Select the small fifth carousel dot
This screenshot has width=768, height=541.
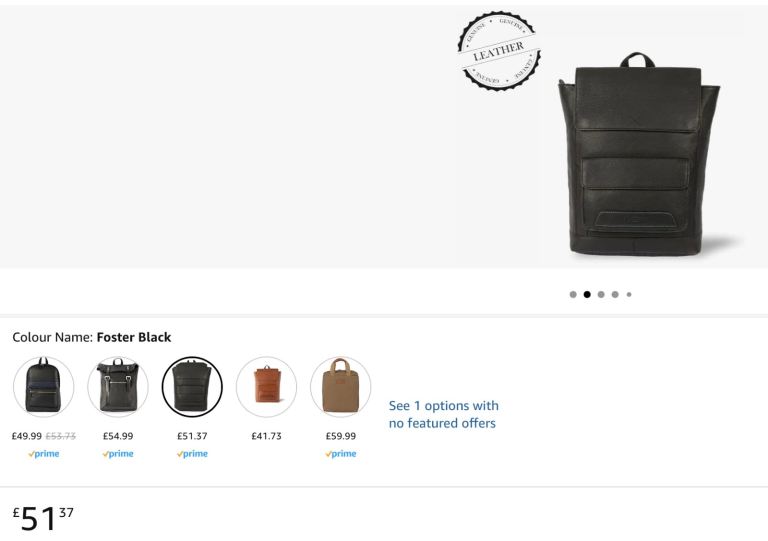tap(629, 294)
